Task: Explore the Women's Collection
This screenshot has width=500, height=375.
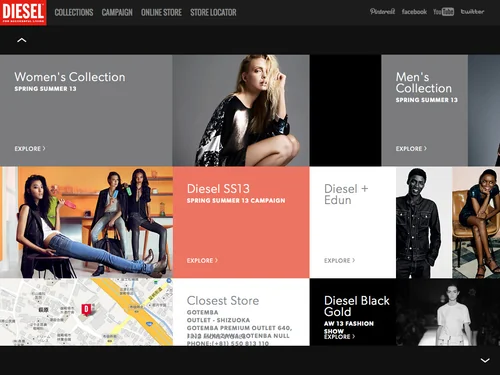Action: [30, 149]
